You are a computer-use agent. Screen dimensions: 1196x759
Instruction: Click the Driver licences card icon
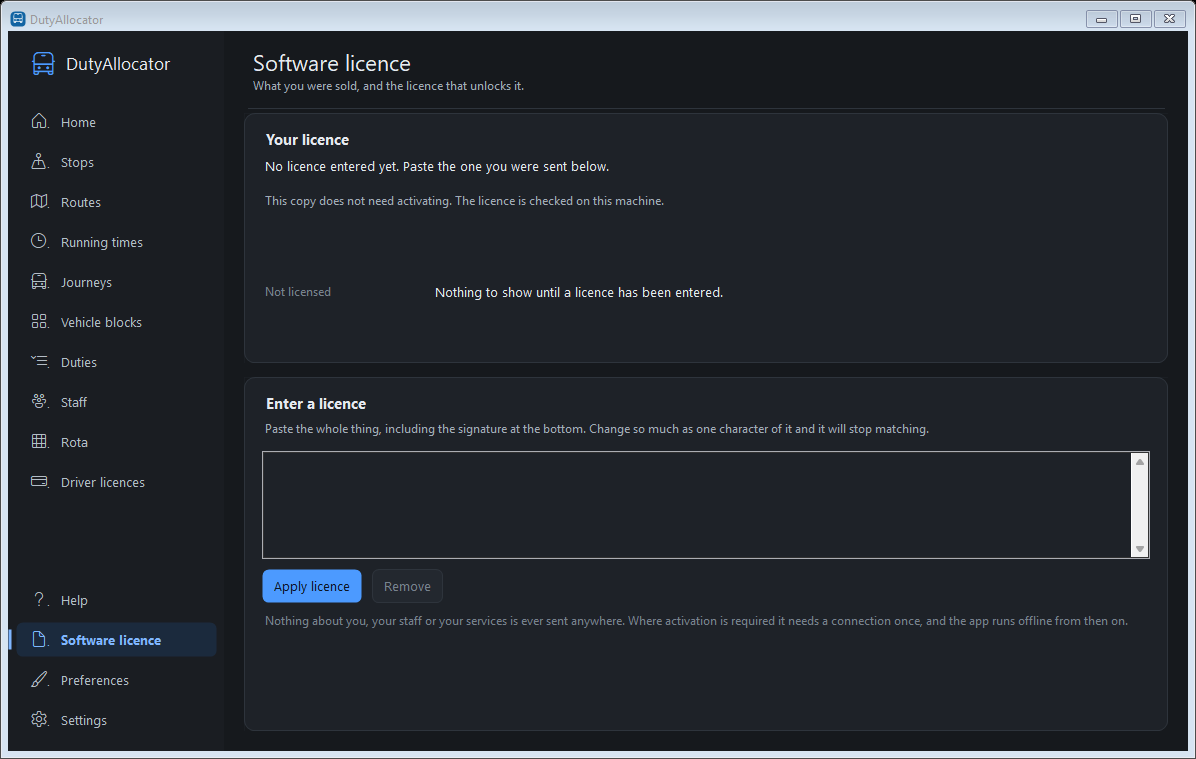pyautogui.click(x=40, y=481)
